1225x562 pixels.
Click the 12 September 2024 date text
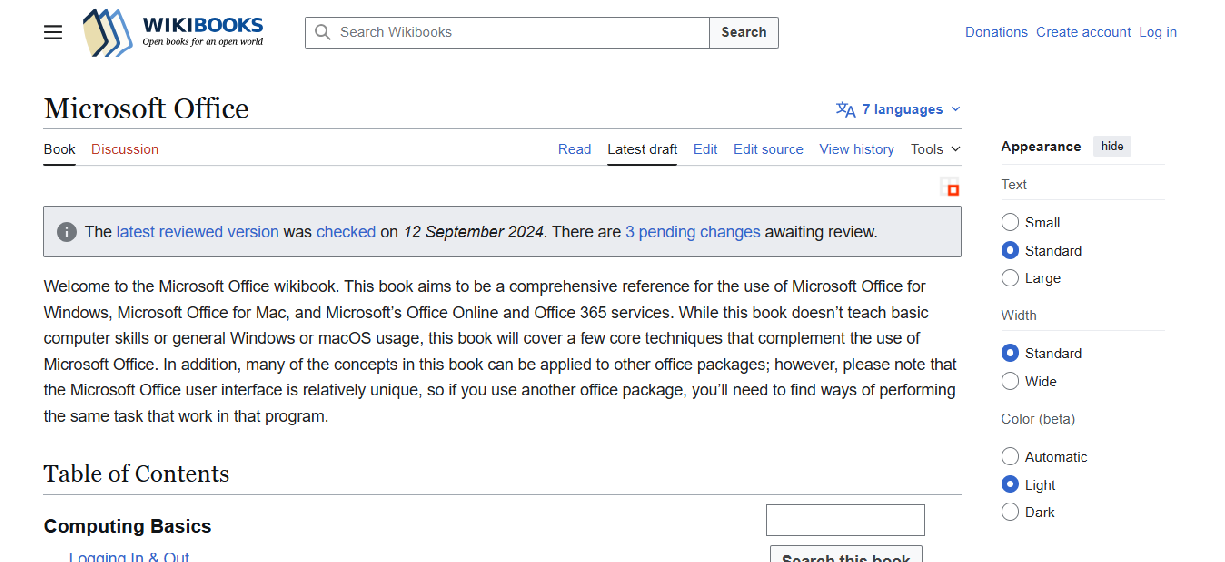click(473, 232)
